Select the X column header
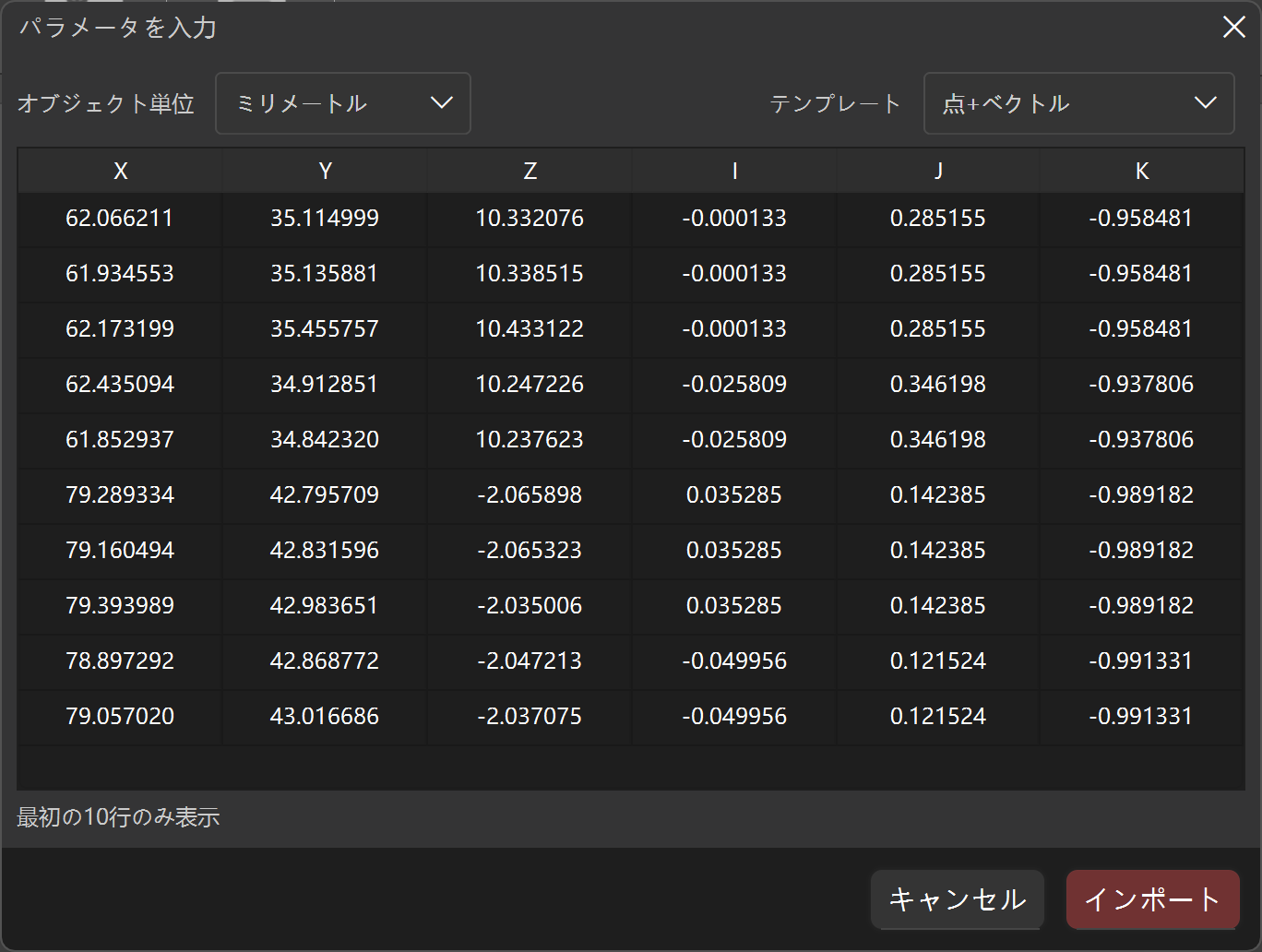 click(x=120, y=171)
